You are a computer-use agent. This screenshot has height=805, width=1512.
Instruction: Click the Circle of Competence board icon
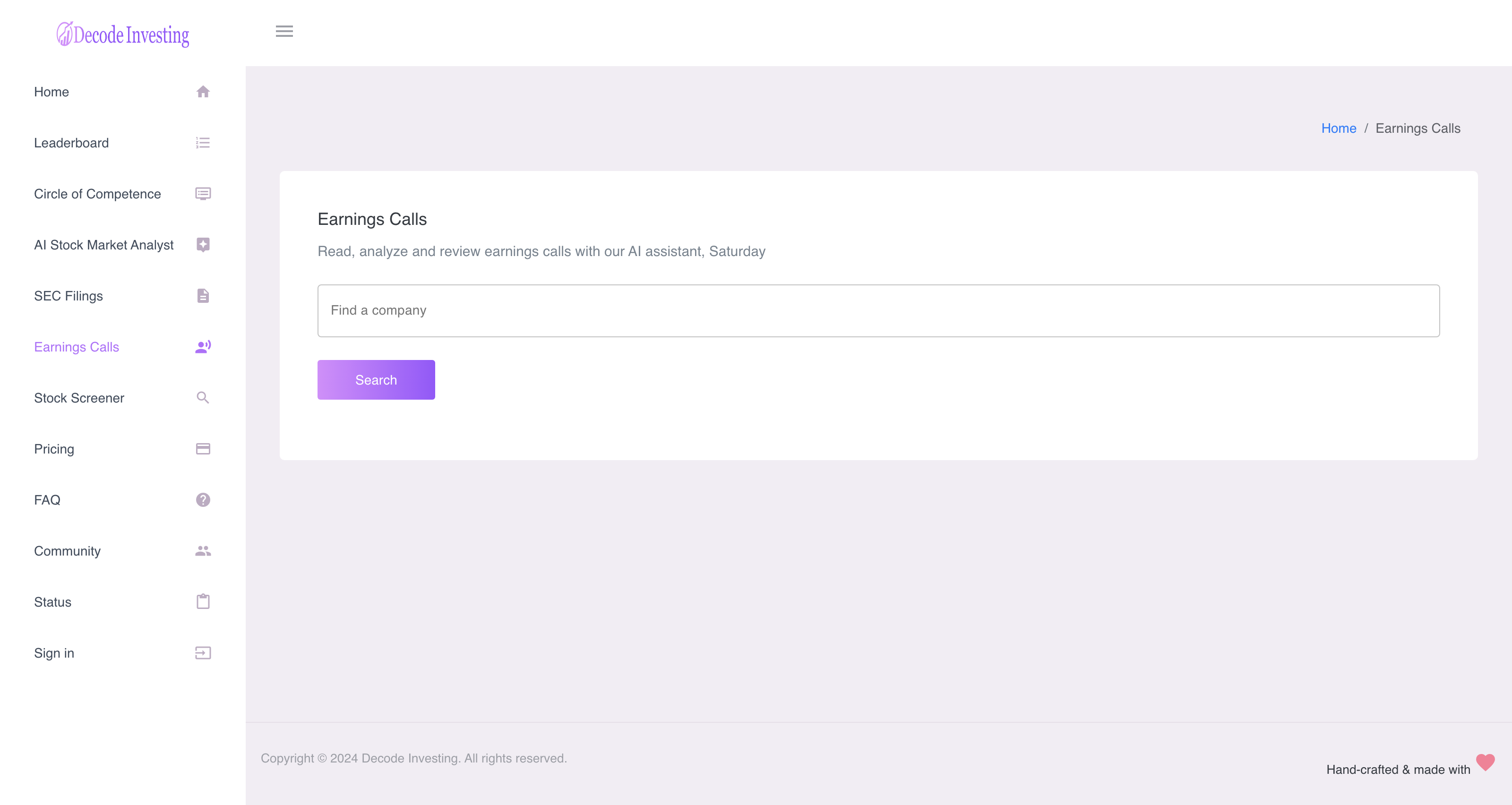[203, 194]
